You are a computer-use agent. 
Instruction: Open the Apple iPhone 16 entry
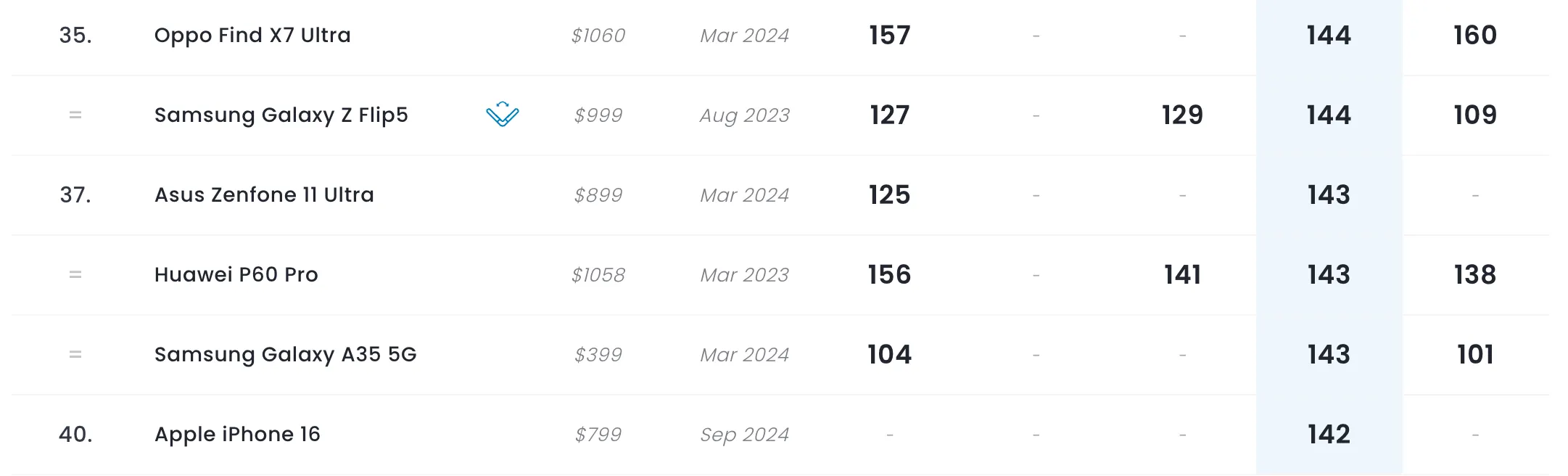pyautogui.click(x=237, y=435)
